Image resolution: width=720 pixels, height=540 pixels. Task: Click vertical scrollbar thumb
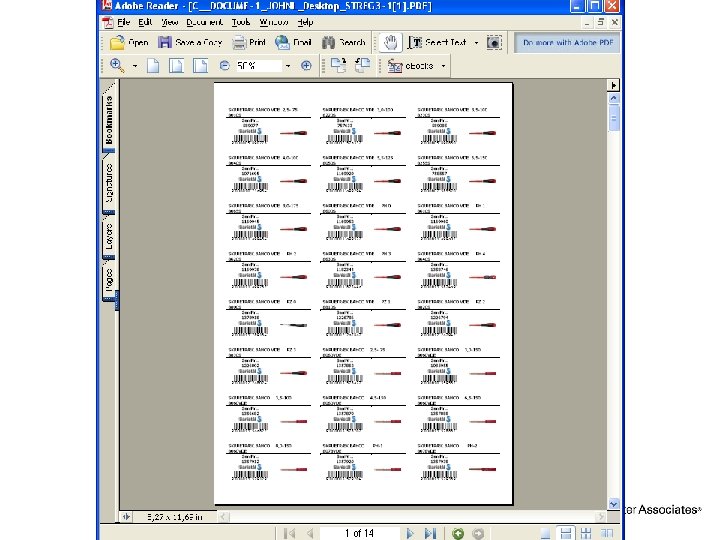click(613, 118)
